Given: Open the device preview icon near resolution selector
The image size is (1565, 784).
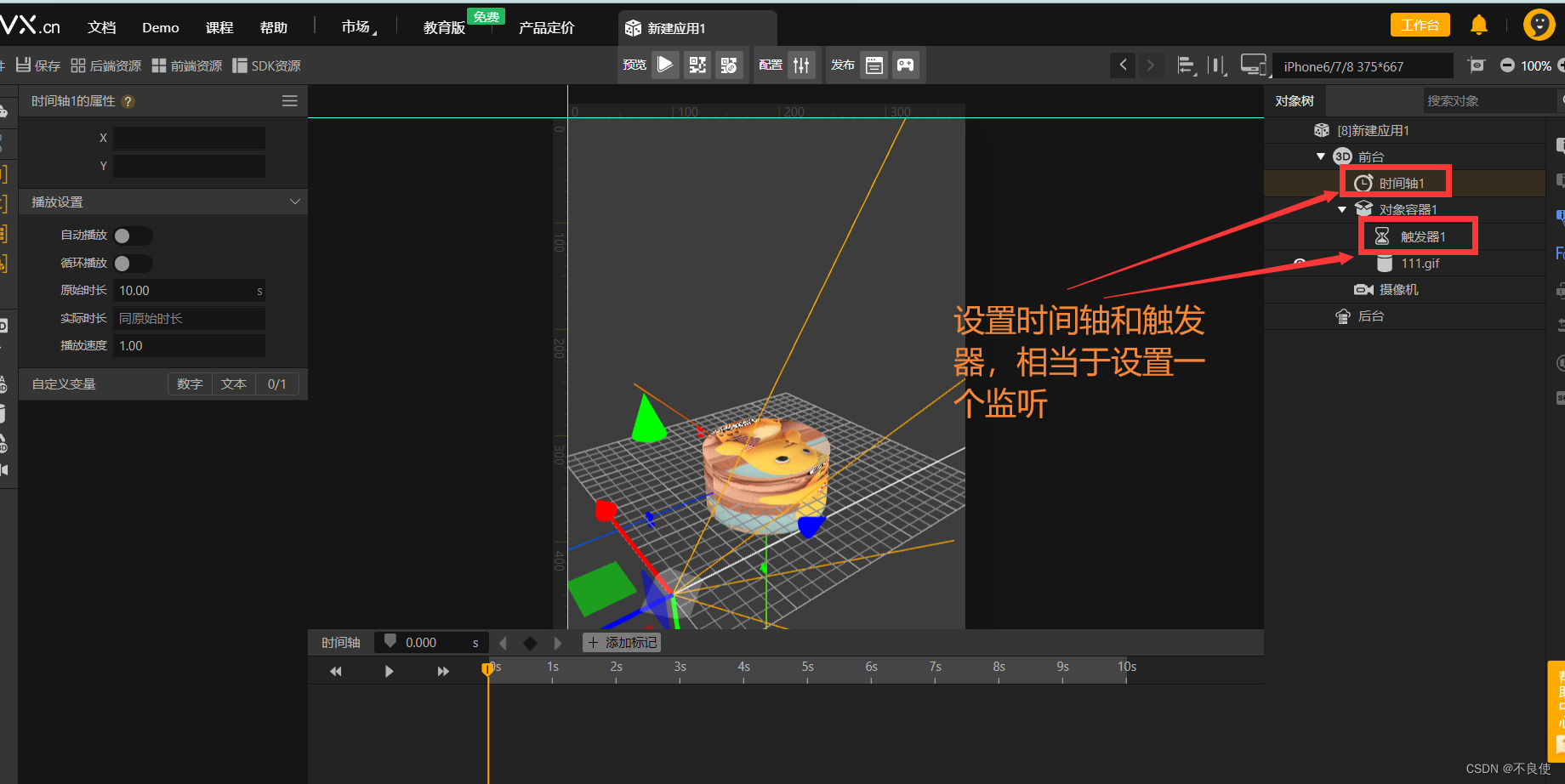Looking at the screenshot, I should click(1253, 64).
